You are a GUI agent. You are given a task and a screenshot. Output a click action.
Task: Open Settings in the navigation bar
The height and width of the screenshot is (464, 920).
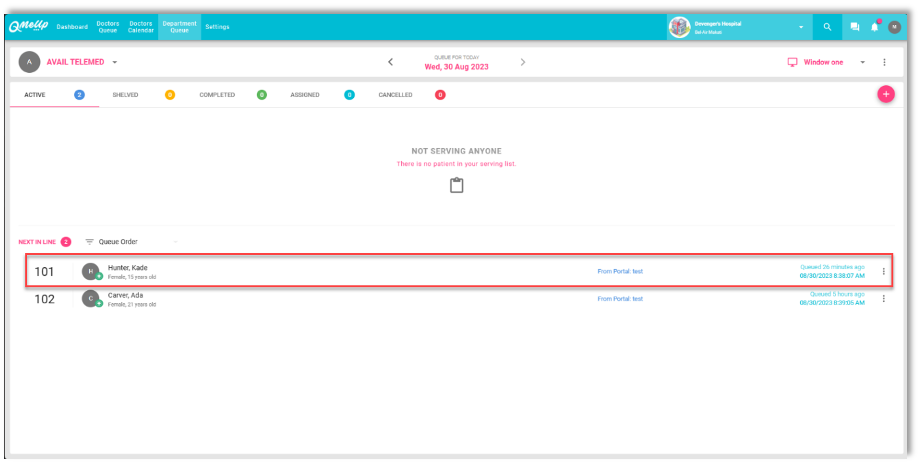click(x=217, y=27)
